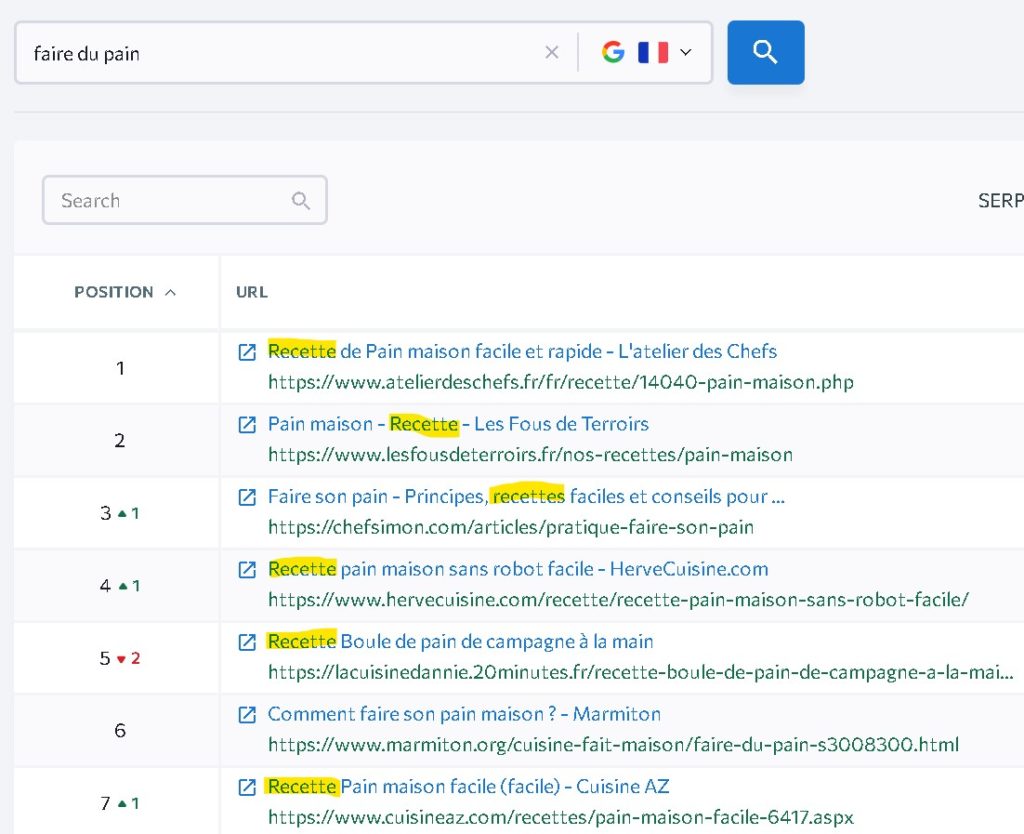This screenshot has width=1024, height=834.
Task: Click position 3 up 1 cell
Action: coord(116,513)
